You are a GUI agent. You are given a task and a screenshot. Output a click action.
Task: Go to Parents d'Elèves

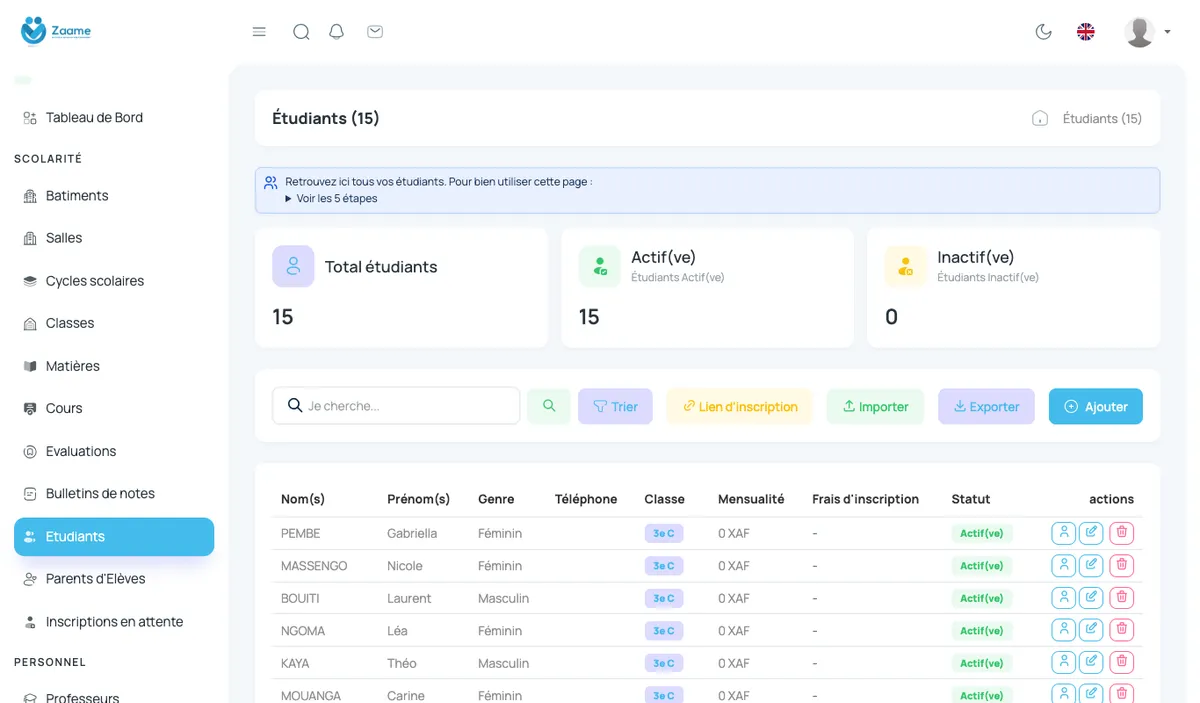[114, 578]
